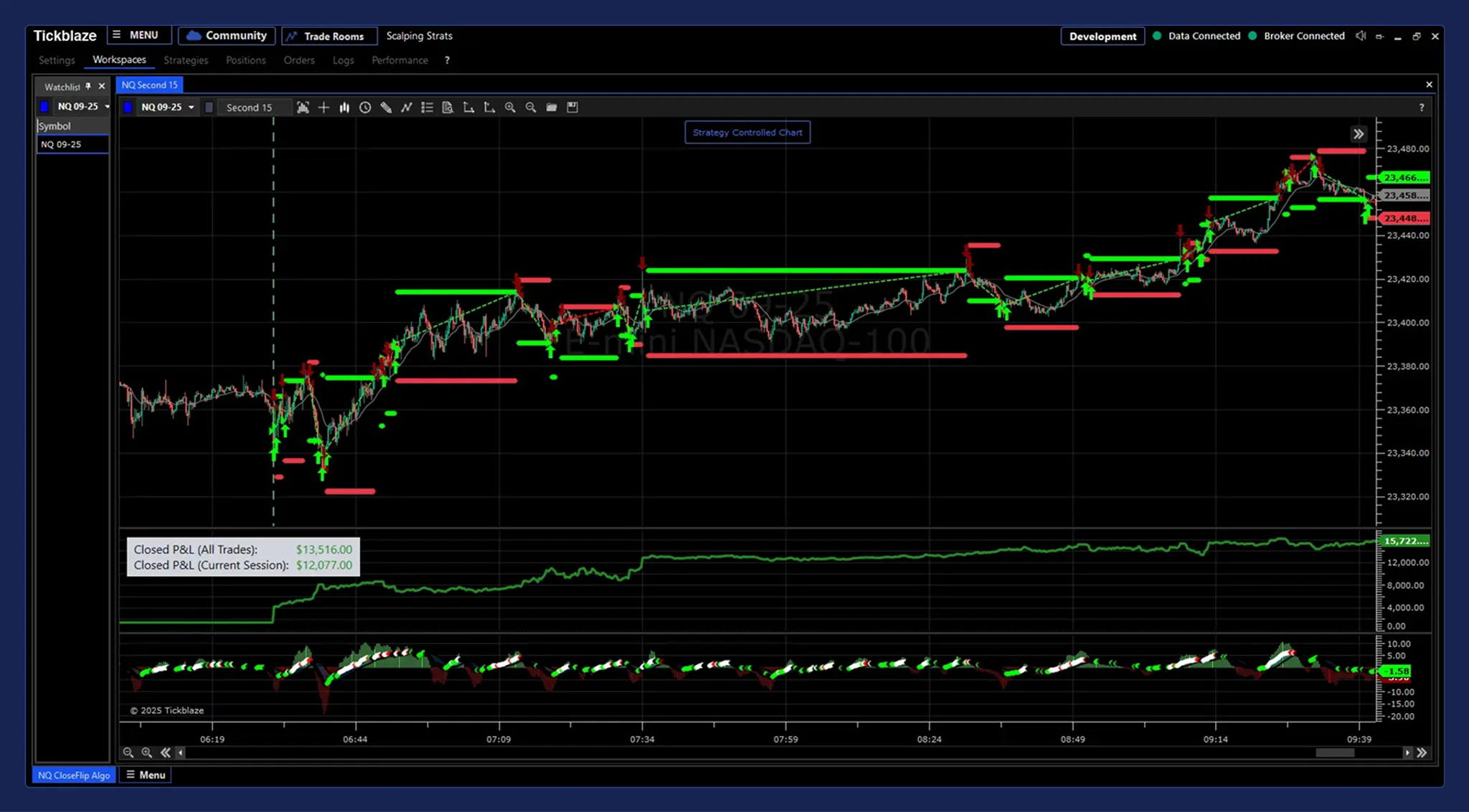Image resolution: width=1469 pixels, height=812 pixels.
Task: Switch to the Strategies tab
Action: pos(186,60)
